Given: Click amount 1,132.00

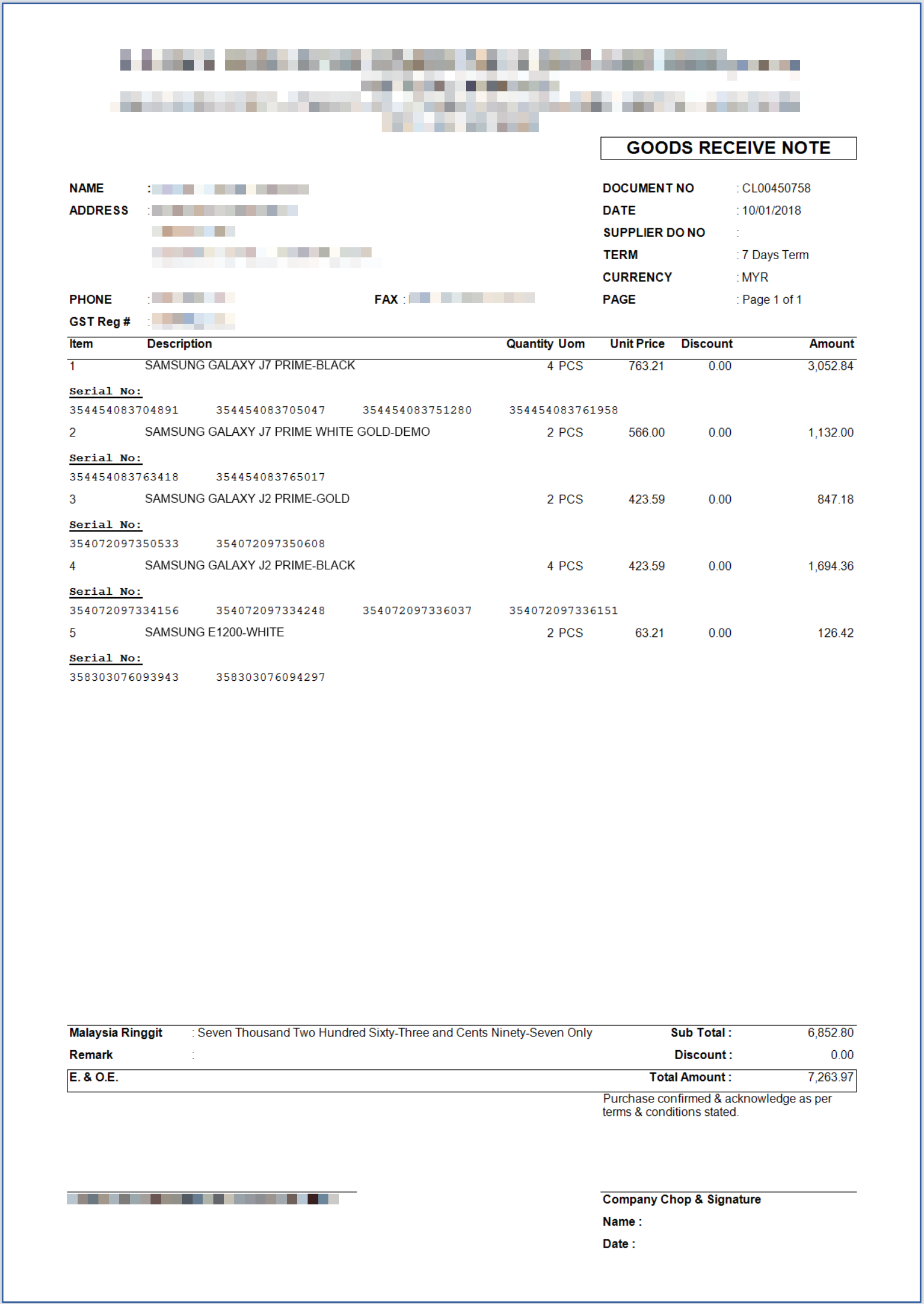Looking at the screenshot, I should coord(830,433).
